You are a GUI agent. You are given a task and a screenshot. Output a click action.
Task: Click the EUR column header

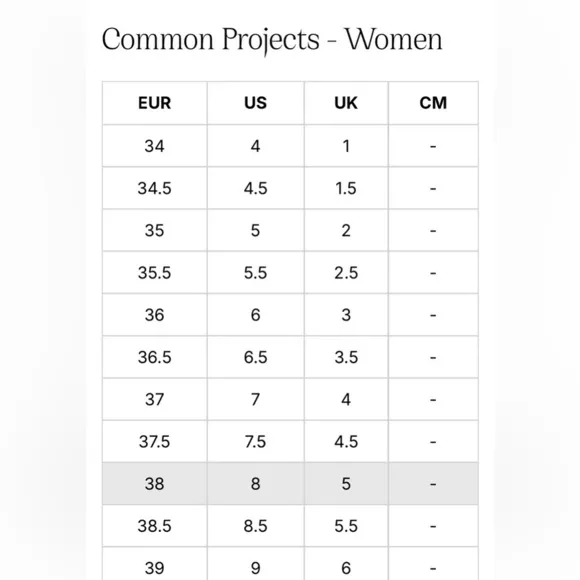pyautogui.click(x=155, y=103)
